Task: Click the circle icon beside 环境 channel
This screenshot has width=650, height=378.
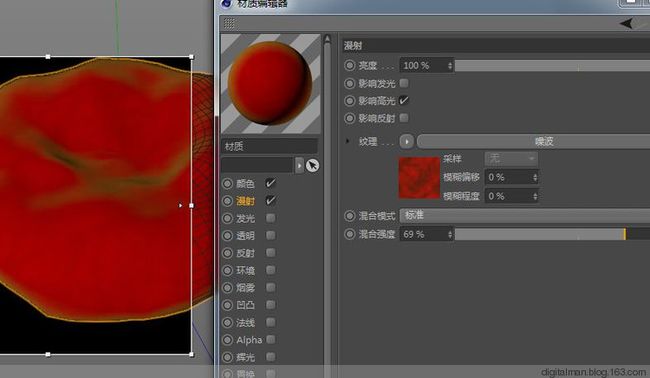Action: [228, 271]
